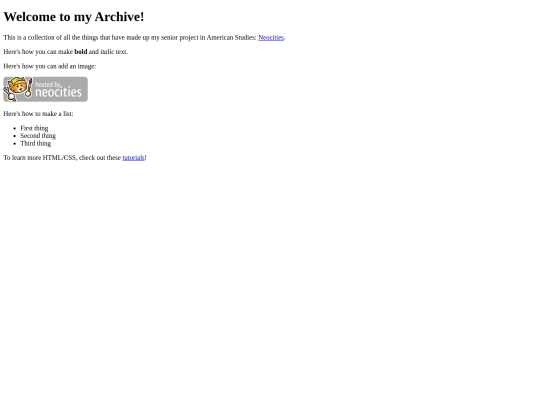Click the word Archive in the heading

click(119, 17)
